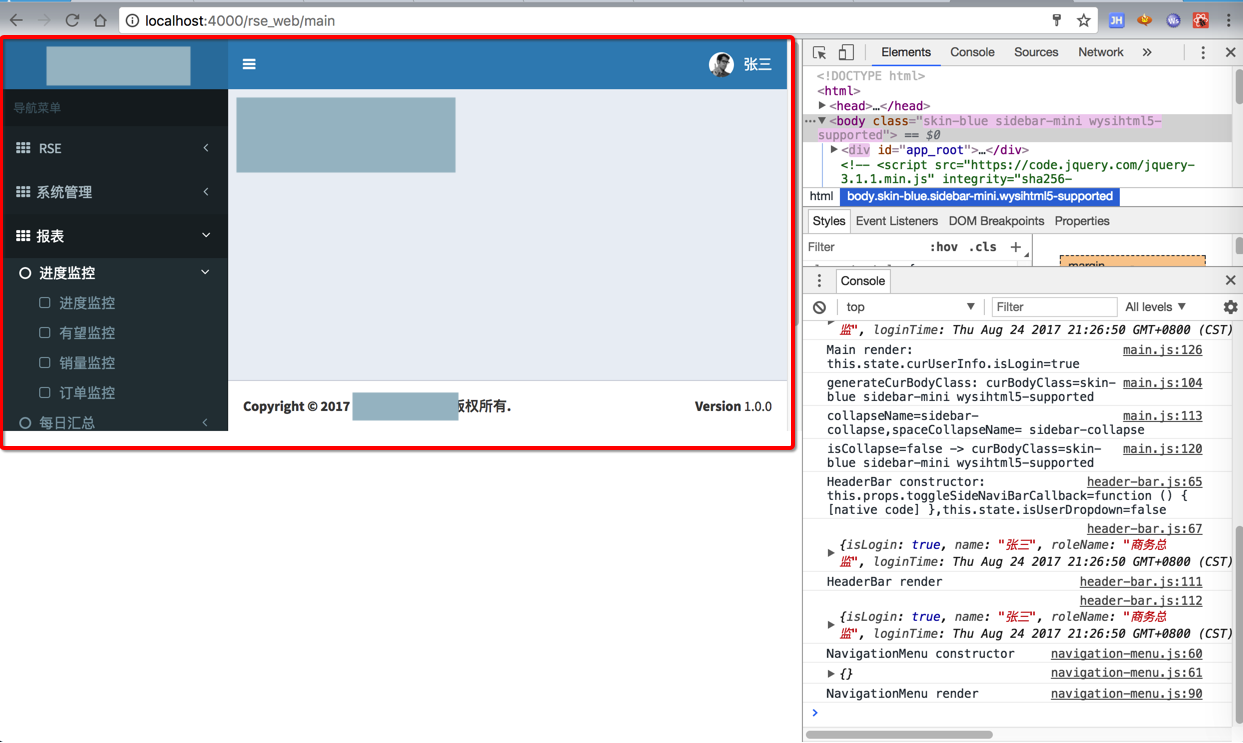Switch to the Network tab
The height and width of the screenshot is (743, 1243).
(x=1100, y=52)
